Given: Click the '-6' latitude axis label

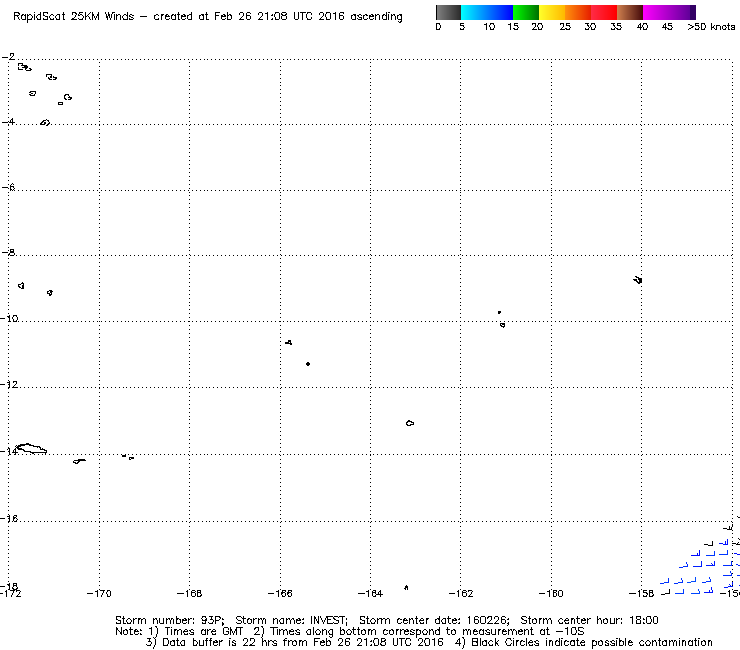Looking at the screenshot, I should [x=8, y=187].
